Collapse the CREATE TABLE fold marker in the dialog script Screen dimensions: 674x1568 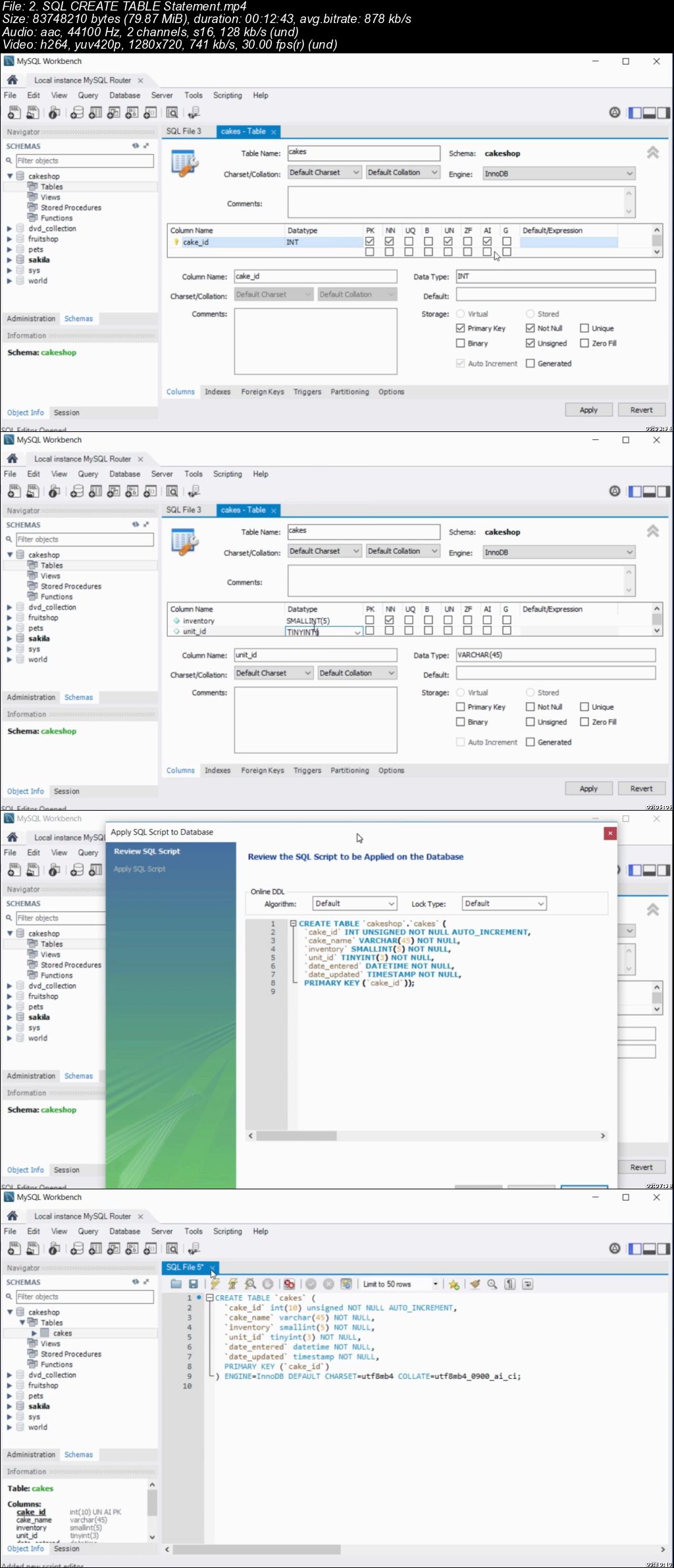[293, 923]
